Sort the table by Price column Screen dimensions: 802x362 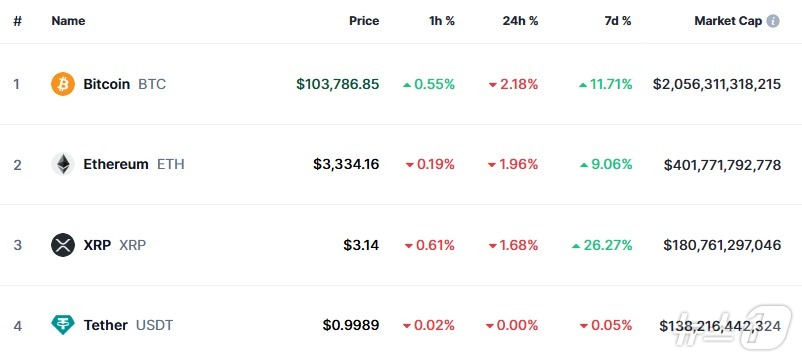(x=364, y=21)
